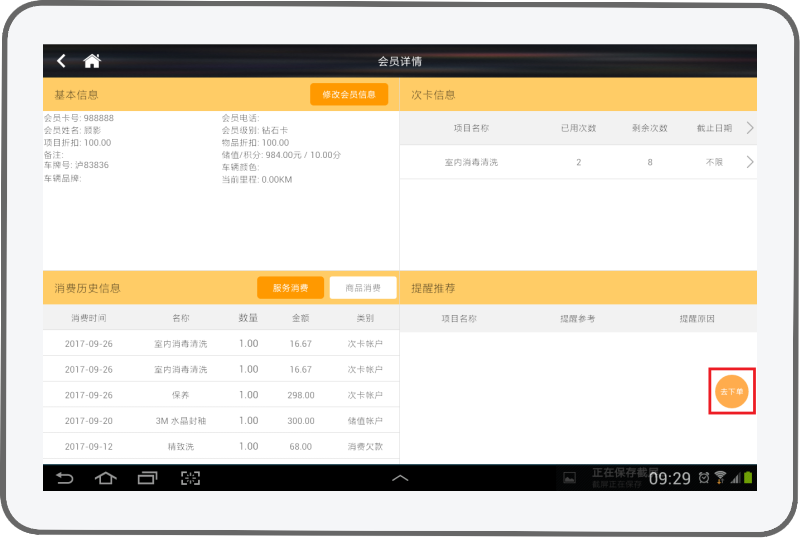Switch to 商品消费 tab
This screenshot has height=538, width=800.
[x=363, y=288]
